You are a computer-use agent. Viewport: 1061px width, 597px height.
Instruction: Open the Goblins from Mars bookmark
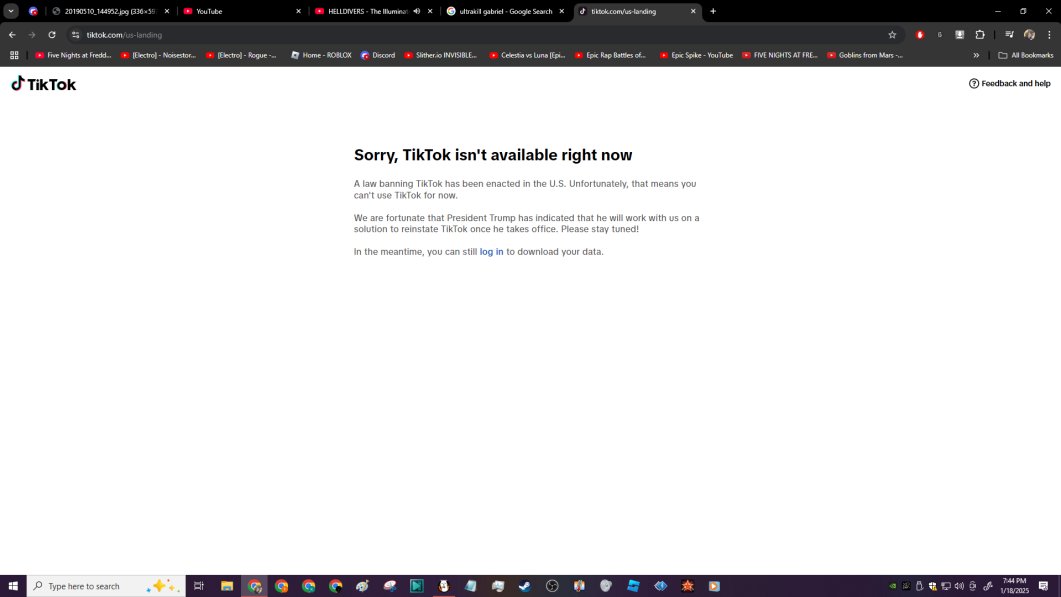[865, 56]
